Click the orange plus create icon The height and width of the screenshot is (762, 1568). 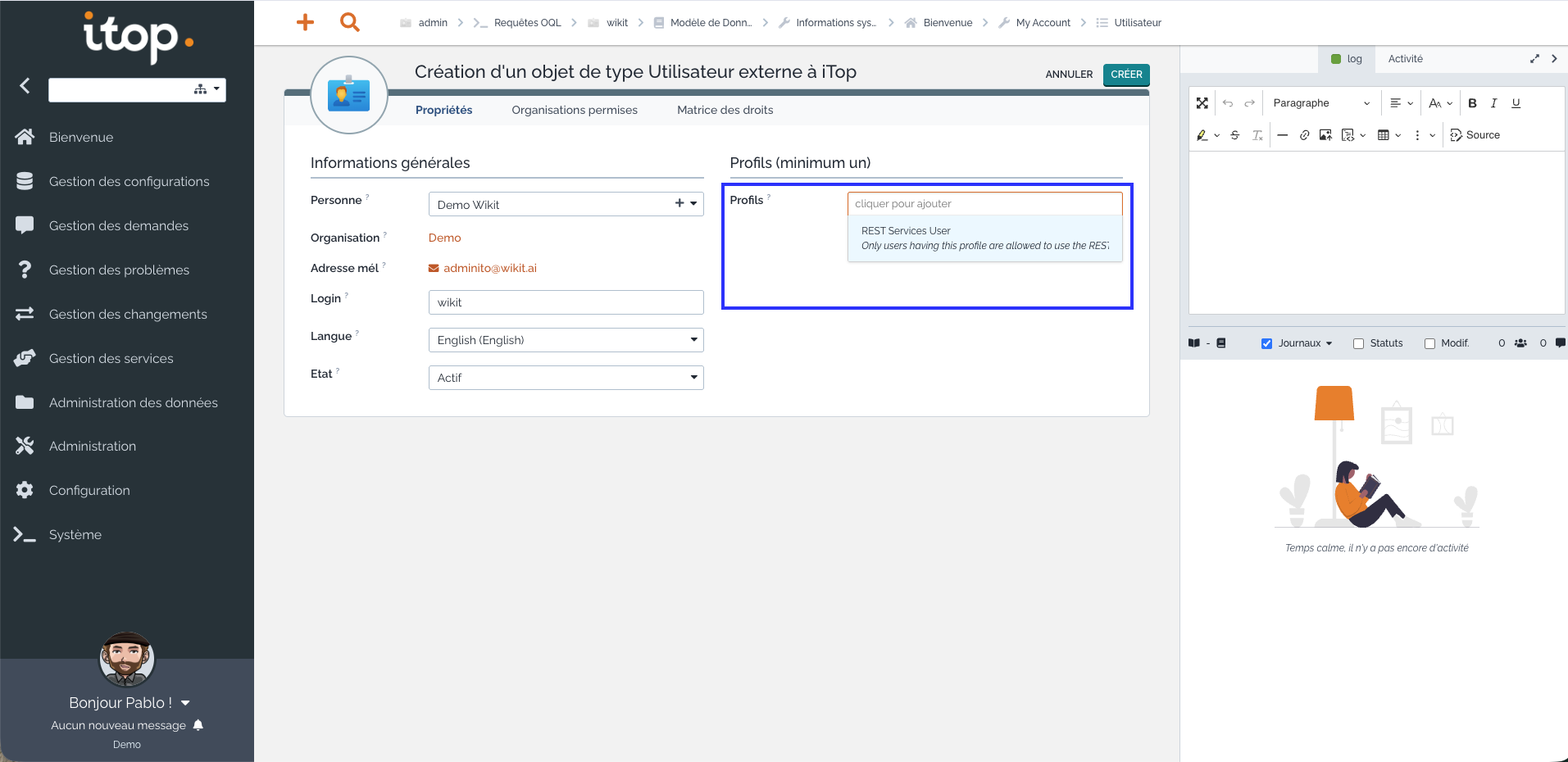click(x=305, y=22)
